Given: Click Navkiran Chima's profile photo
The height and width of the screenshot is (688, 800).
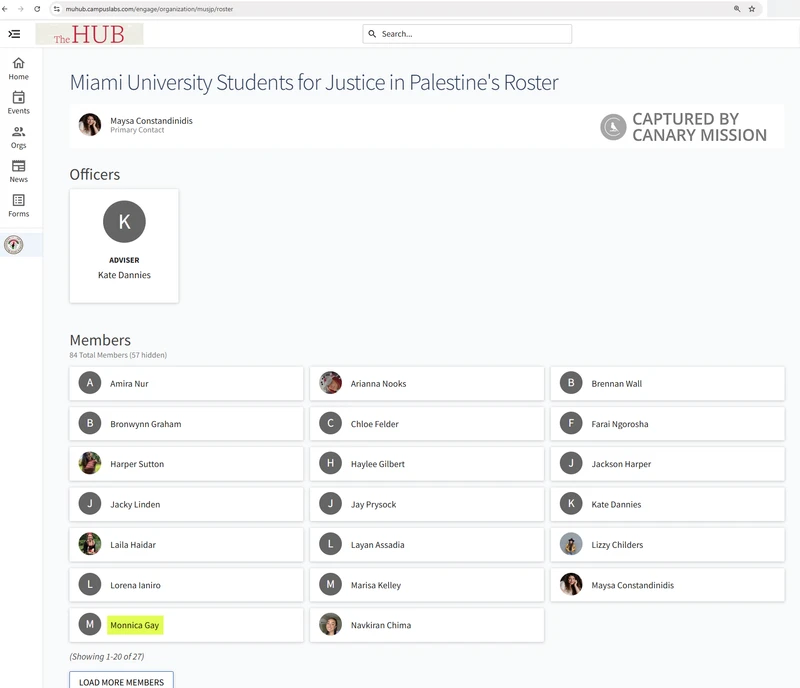Looking at the screenshot, I should point(331,624).
